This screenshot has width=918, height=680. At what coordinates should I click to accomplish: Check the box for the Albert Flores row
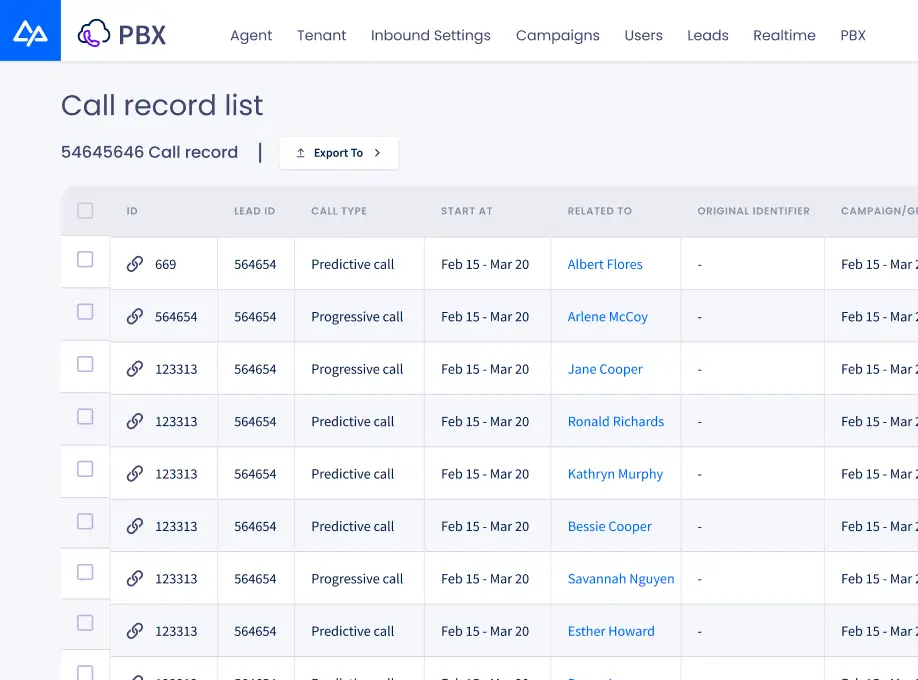point(85,259)
